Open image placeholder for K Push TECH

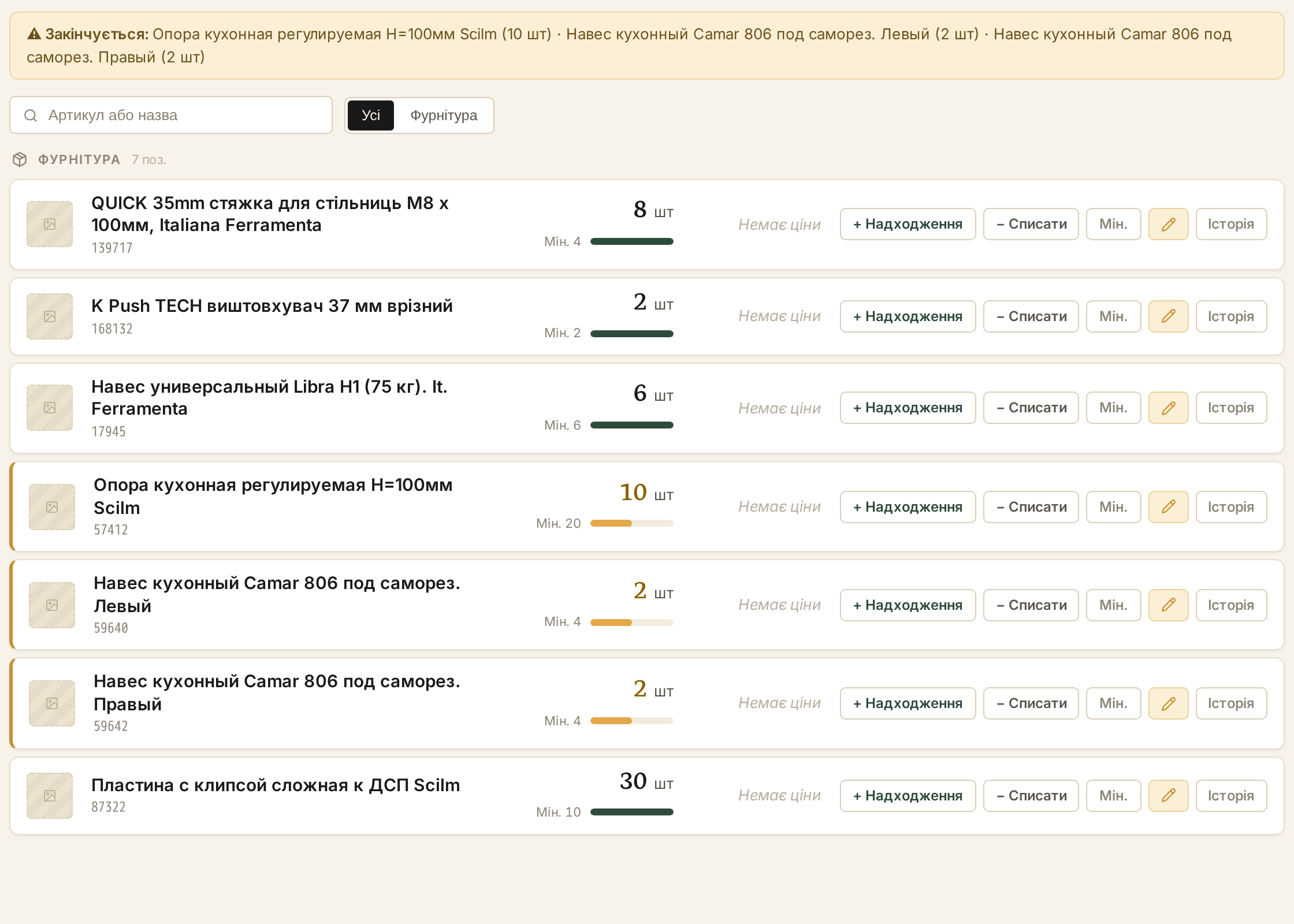(x=50, y=316)
